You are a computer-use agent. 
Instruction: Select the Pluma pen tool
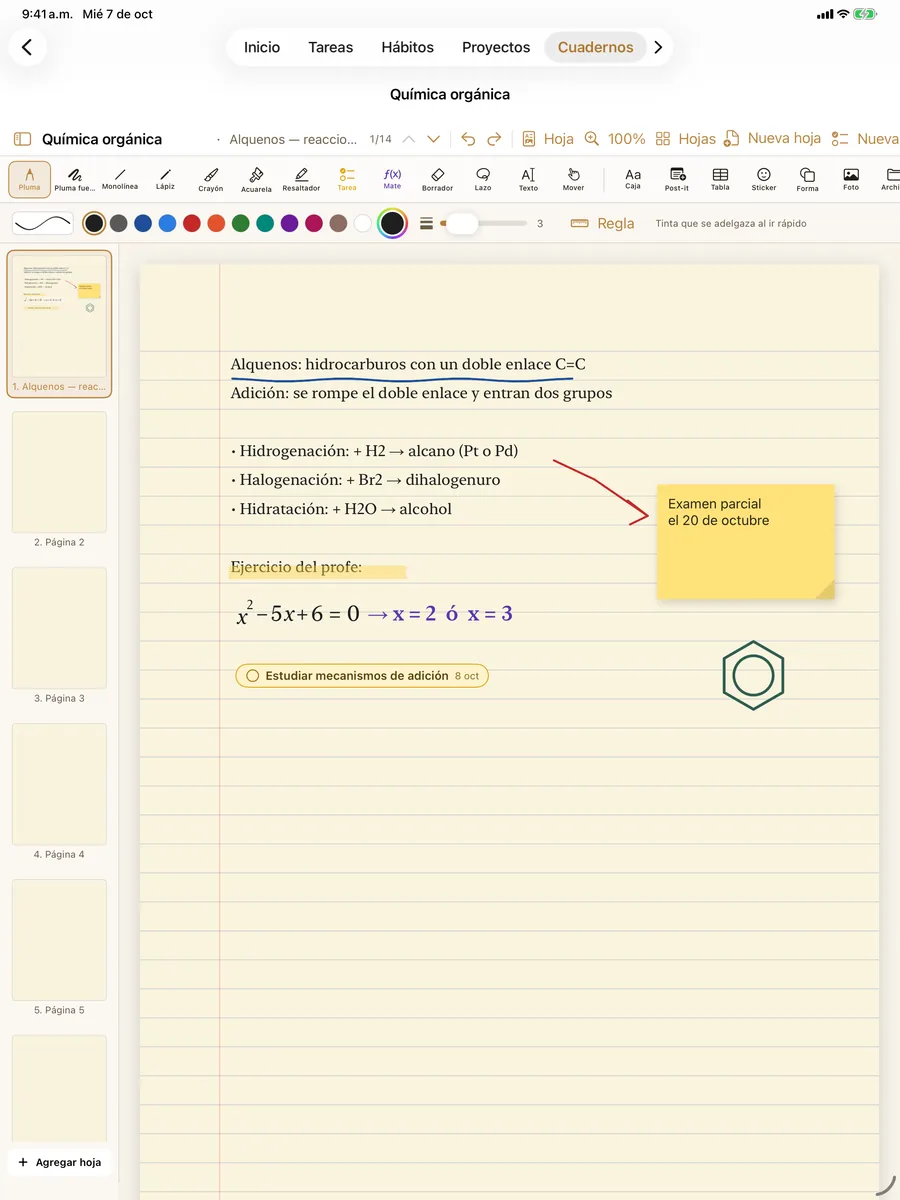[x=29, y=179]
